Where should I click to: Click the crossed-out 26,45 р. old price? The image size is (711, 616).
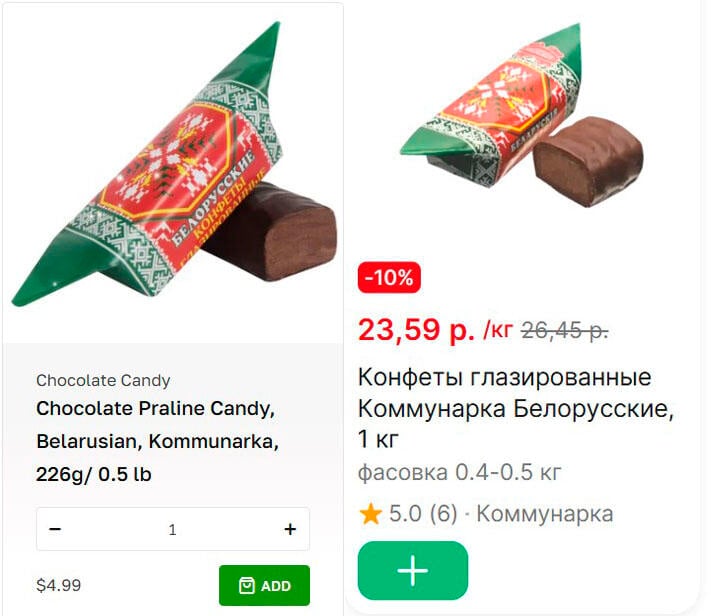point(565,331)
